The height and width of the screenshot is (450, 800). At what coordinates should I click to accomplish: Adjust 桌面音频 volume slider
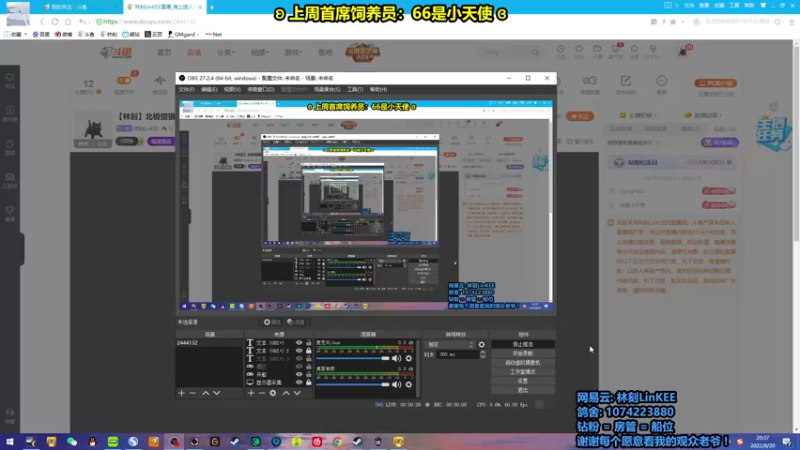(x=353, y=385)
